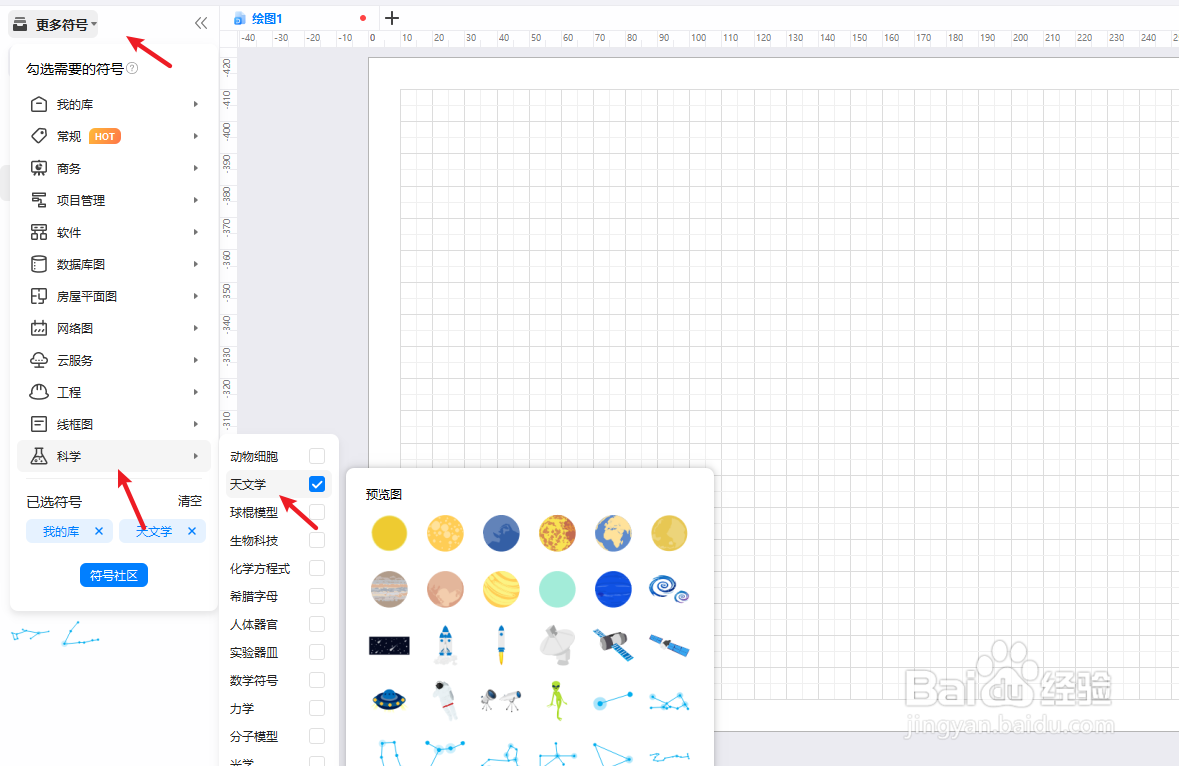
Task: Open the 数据库图 category
Action: coord(75,263)
